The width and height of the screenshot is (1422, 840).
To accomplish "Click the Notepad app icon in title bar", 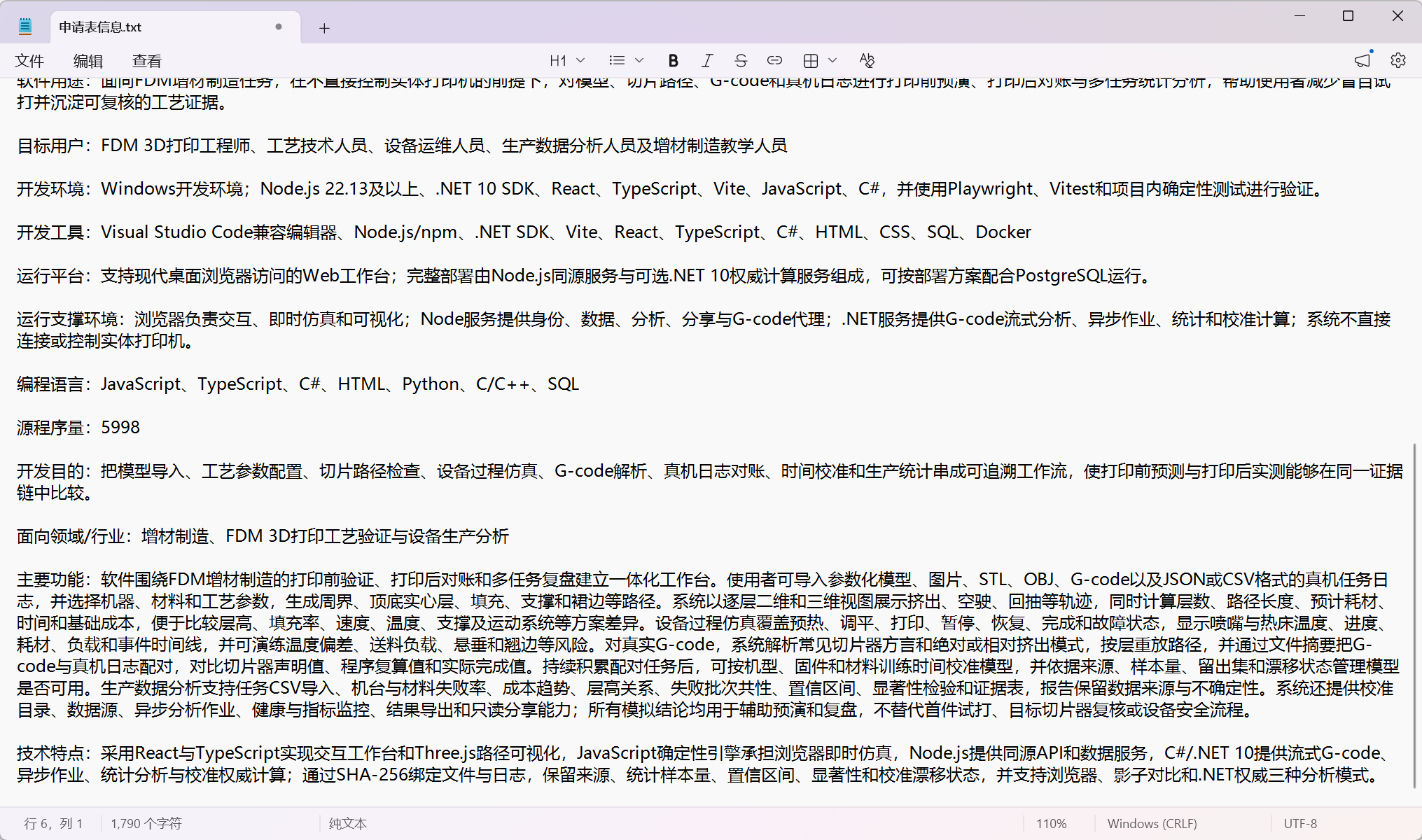I will pyautogui.click(x=25, y=27).
